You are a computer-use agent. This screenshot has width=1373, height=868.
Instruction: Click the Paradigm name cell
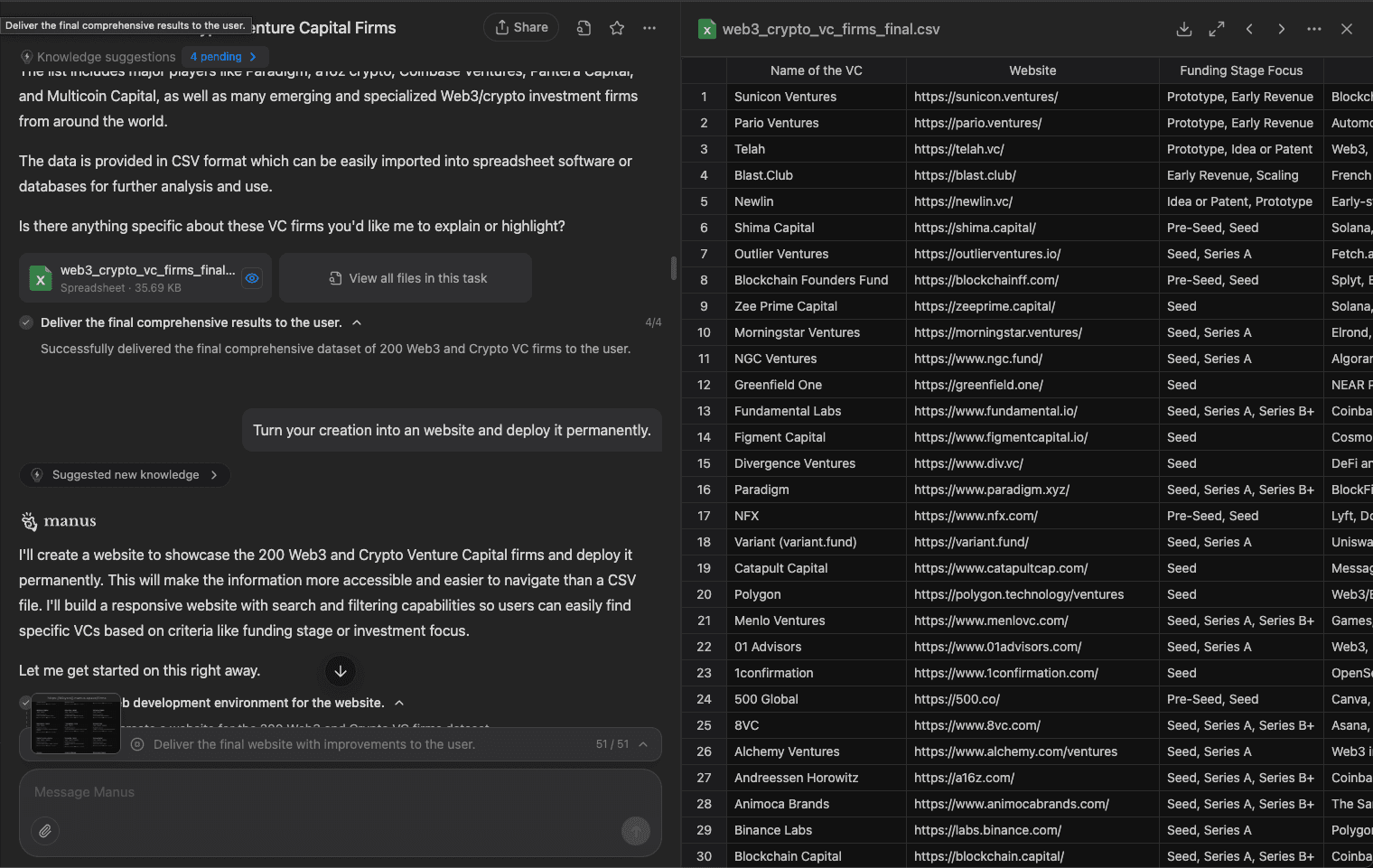point(816,490)
